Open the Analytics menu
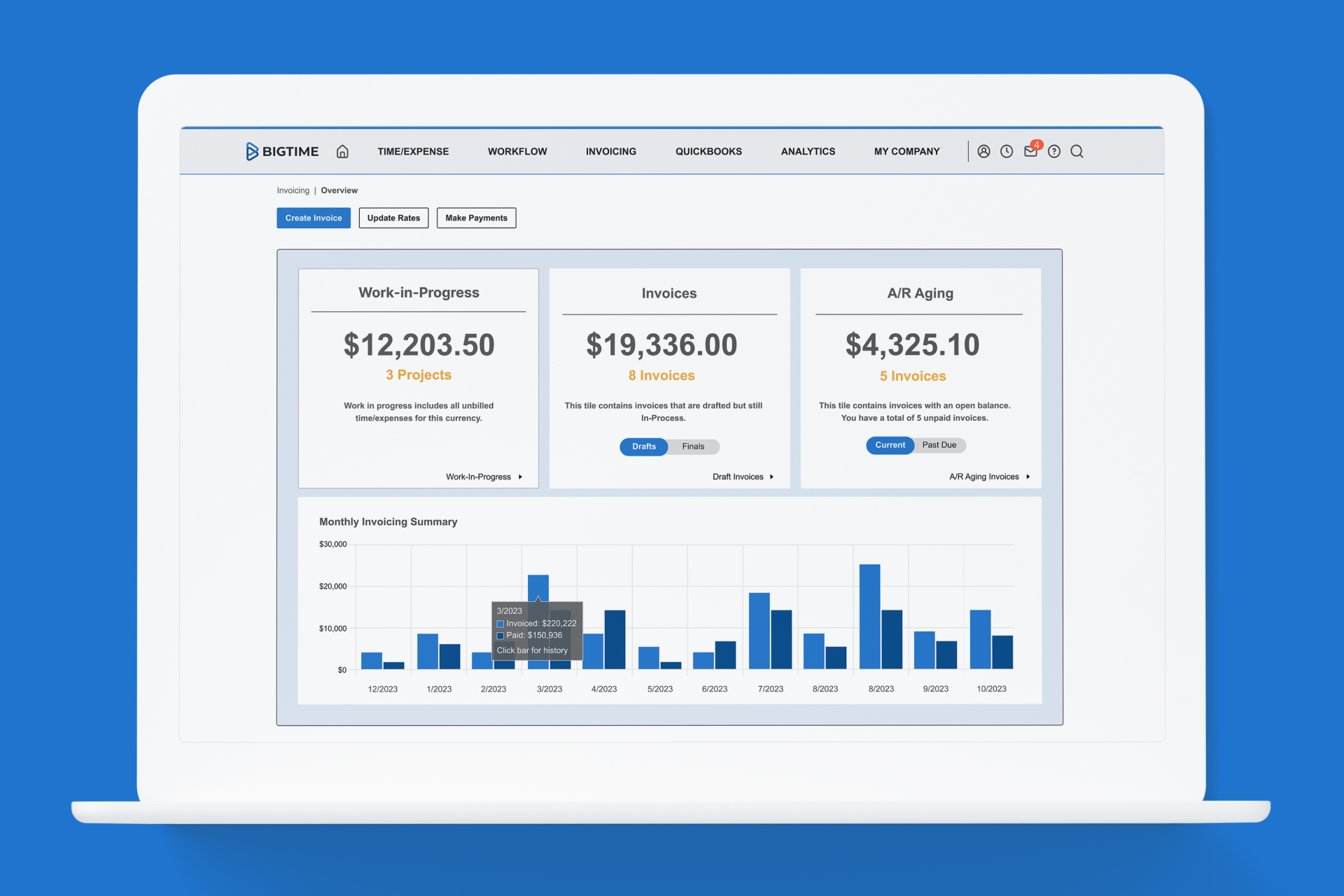This screenshot has height=896, width=1344. point(808,151)
